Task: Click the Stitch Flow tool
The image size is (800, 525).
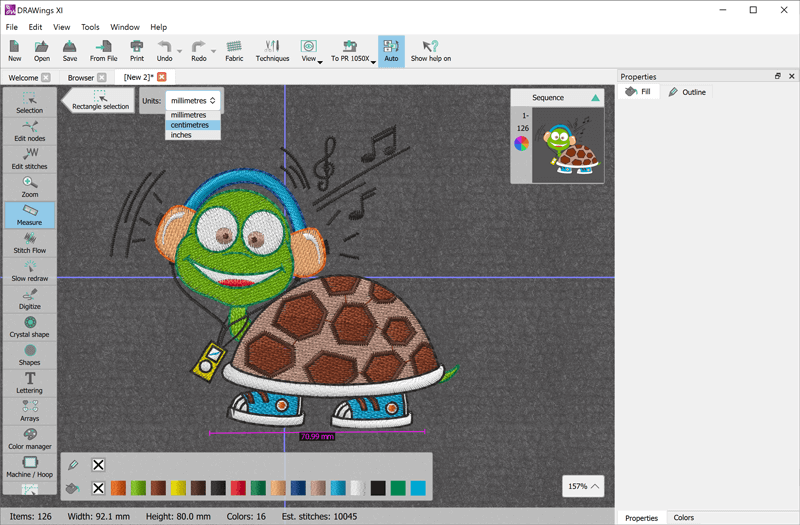Action: click(29, 243)
